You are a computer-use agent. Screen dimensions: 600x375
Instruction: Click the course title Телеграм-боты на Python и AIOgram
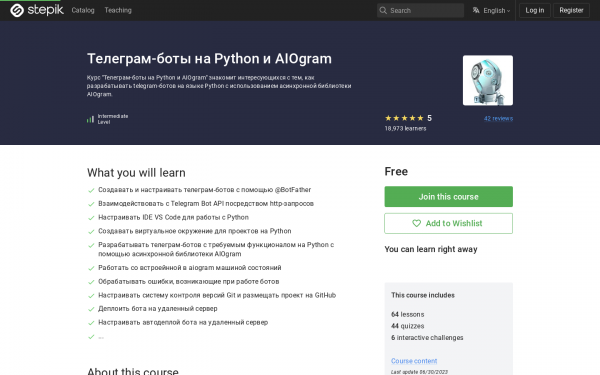click(x=209, y=59)
